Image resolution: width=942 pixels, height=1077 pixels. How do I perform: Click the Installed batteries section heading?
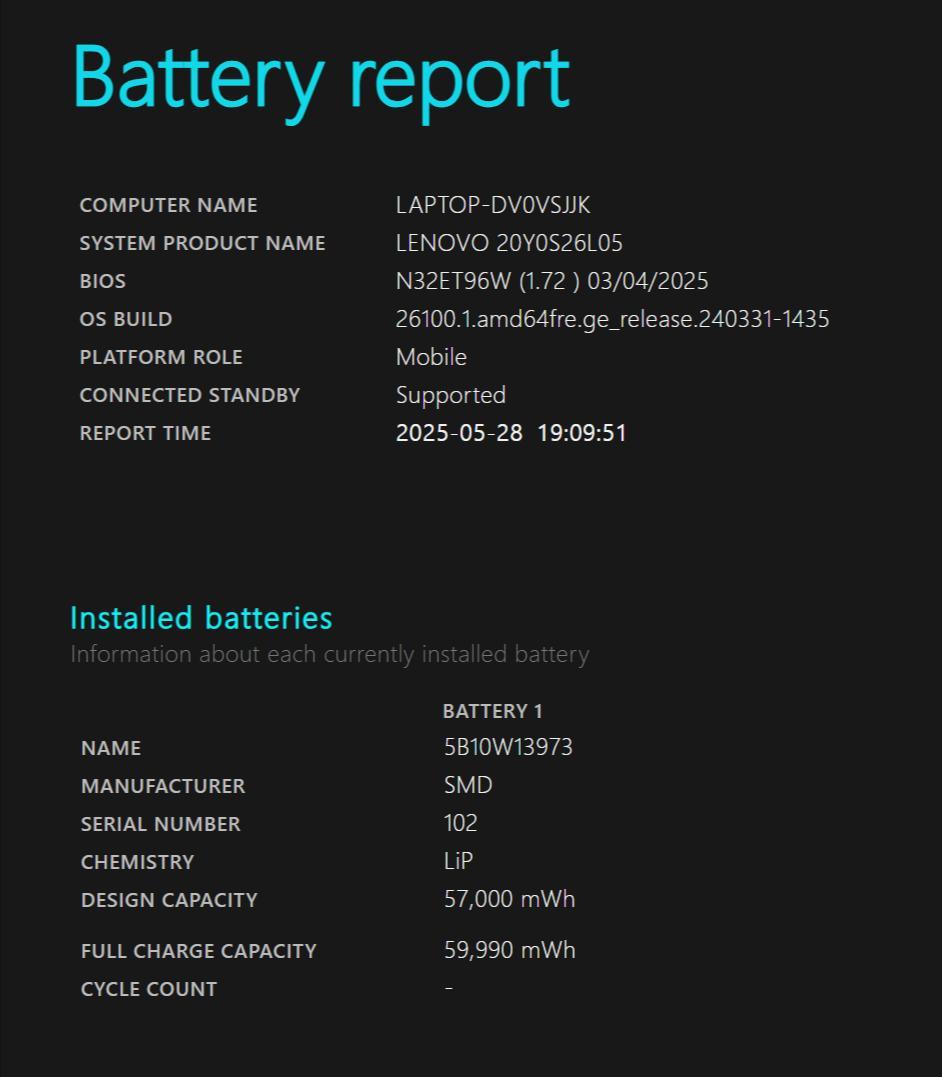coord(201,618)
